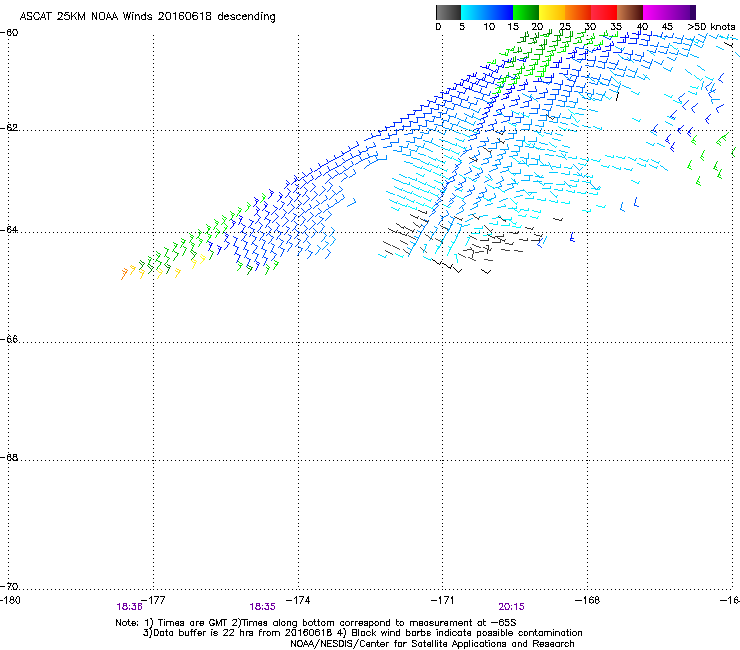Click the purple pass time '18:35'

(262, 607)
